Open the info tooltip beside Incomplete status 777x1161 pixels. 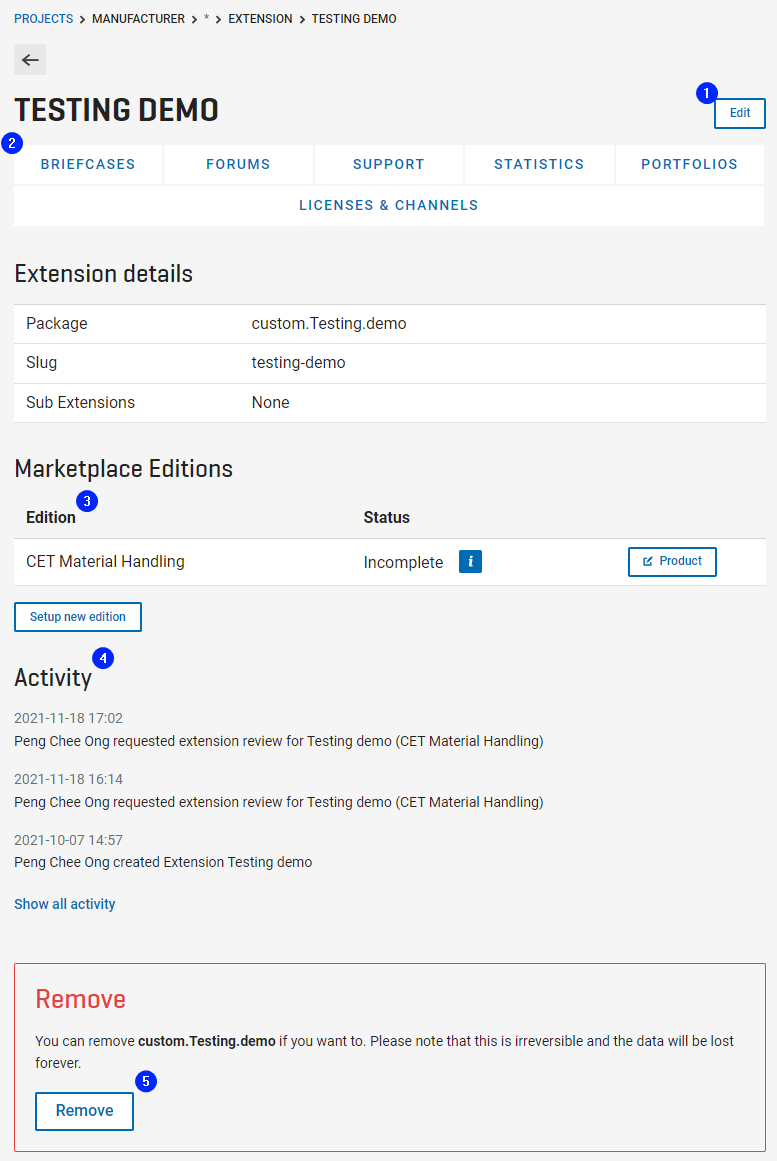coord(470,561)
